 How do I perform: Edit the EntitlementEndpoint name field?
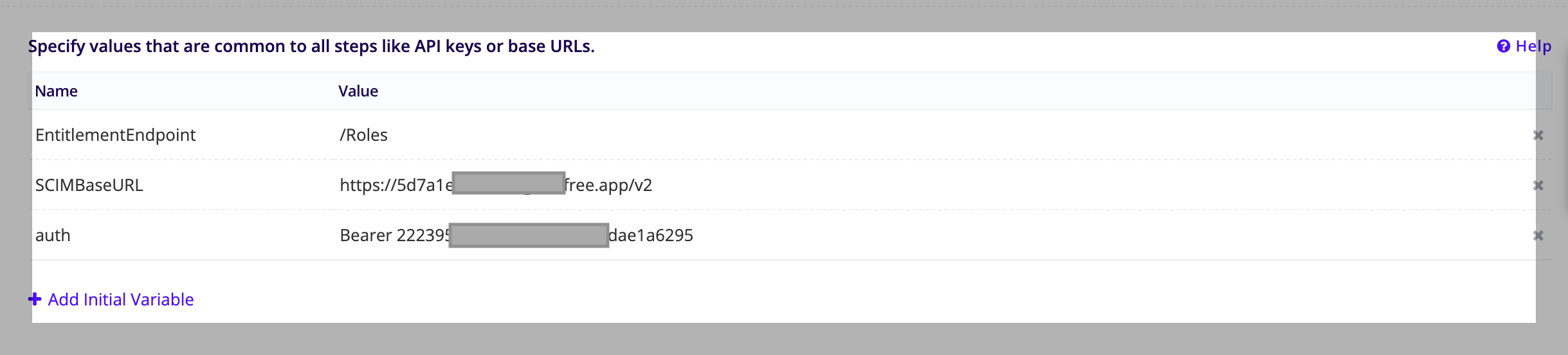[x=116, y=135]
